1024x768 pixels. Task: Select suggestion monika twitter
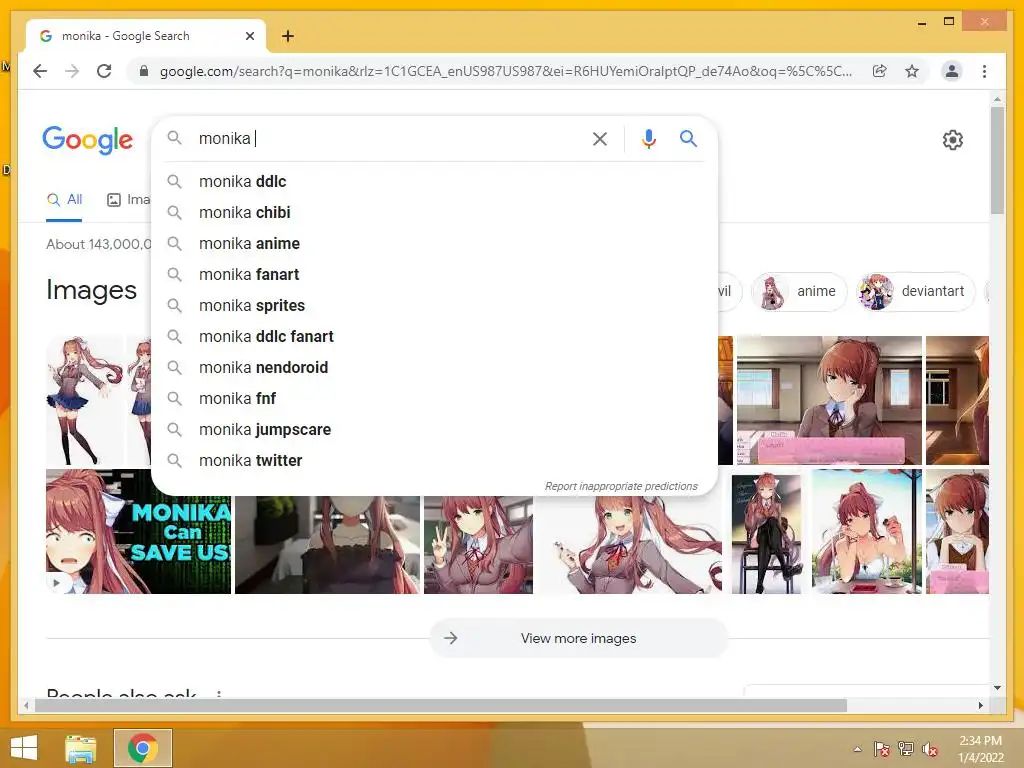pos(434,460)
